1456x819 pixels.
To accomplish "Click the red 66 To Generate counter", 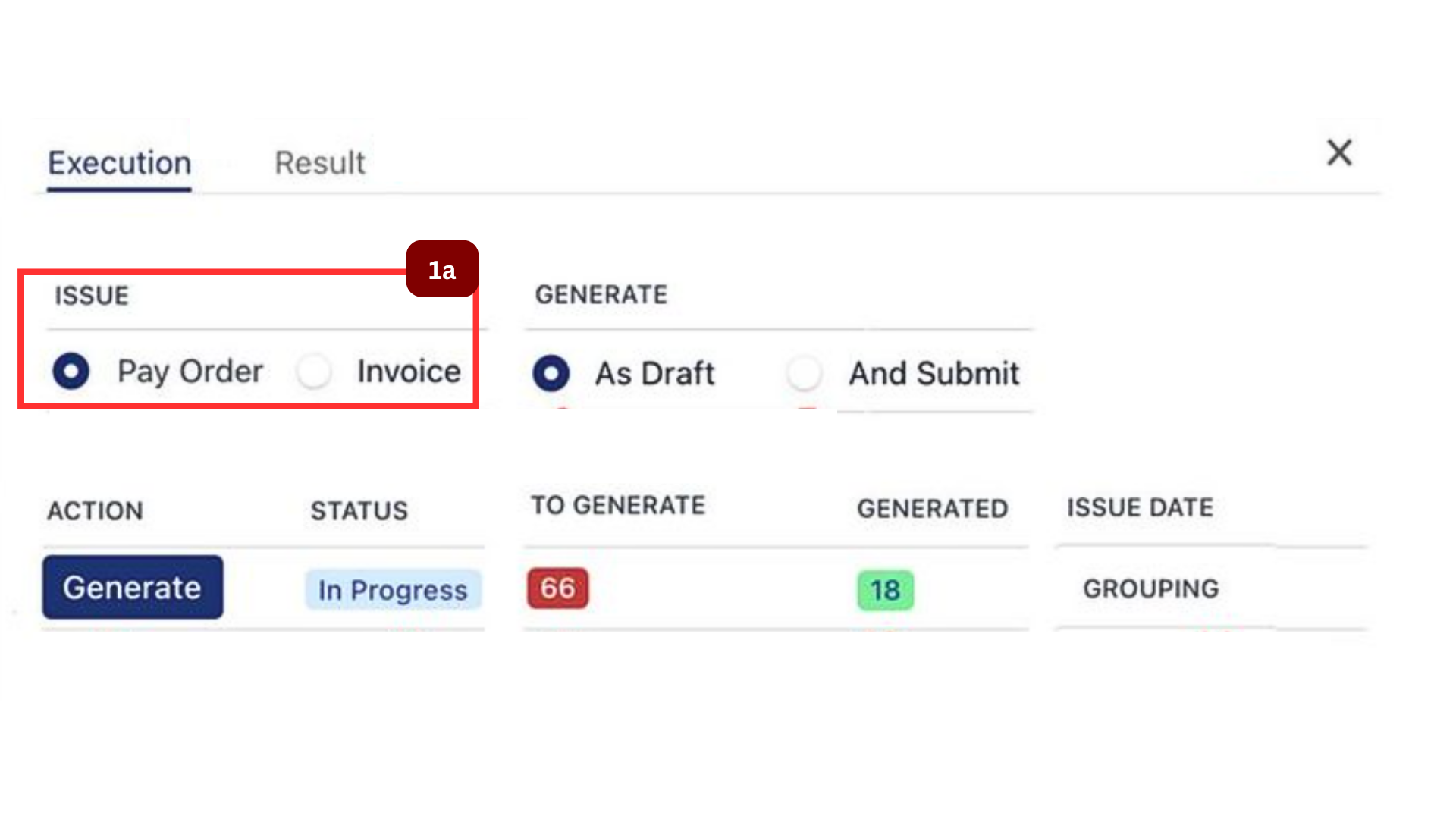I will tap(557, 588).
